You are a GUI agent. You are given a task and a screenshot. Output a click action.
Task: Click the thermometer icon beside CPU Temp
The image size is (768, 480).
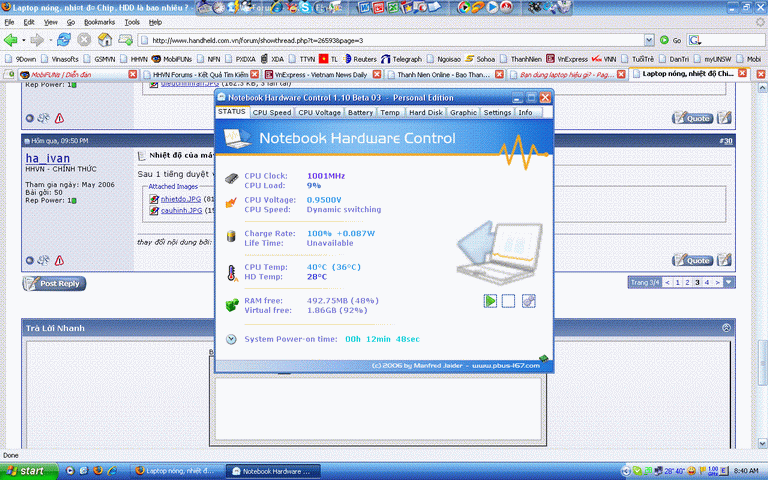(x=231, y=271)
